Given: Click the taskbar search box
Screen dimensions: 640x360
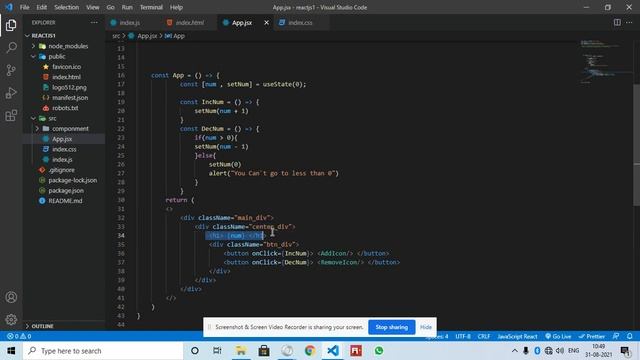Looking at the screenshot, I should point(103,351).
